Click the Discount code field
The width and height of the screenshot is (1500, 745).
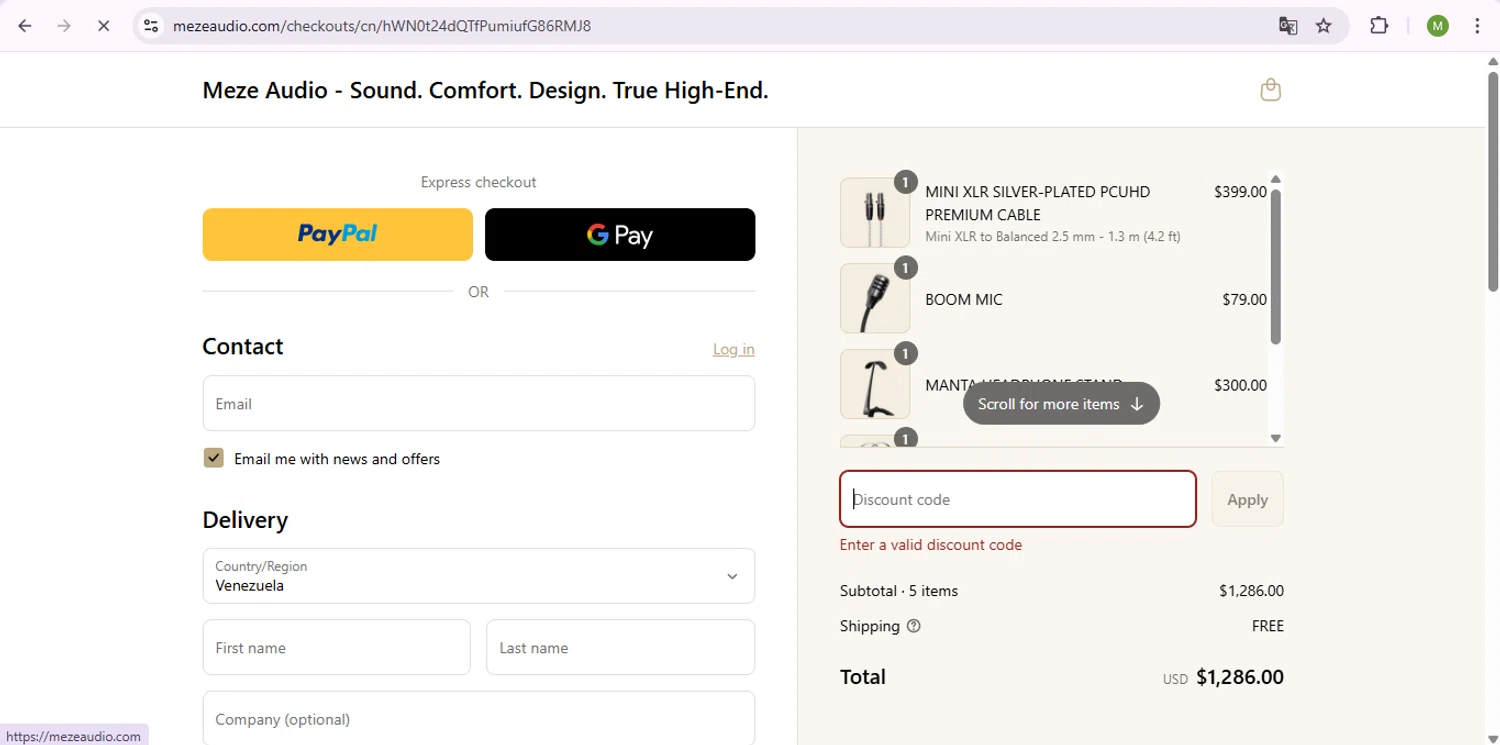[x=1018, y=499]
